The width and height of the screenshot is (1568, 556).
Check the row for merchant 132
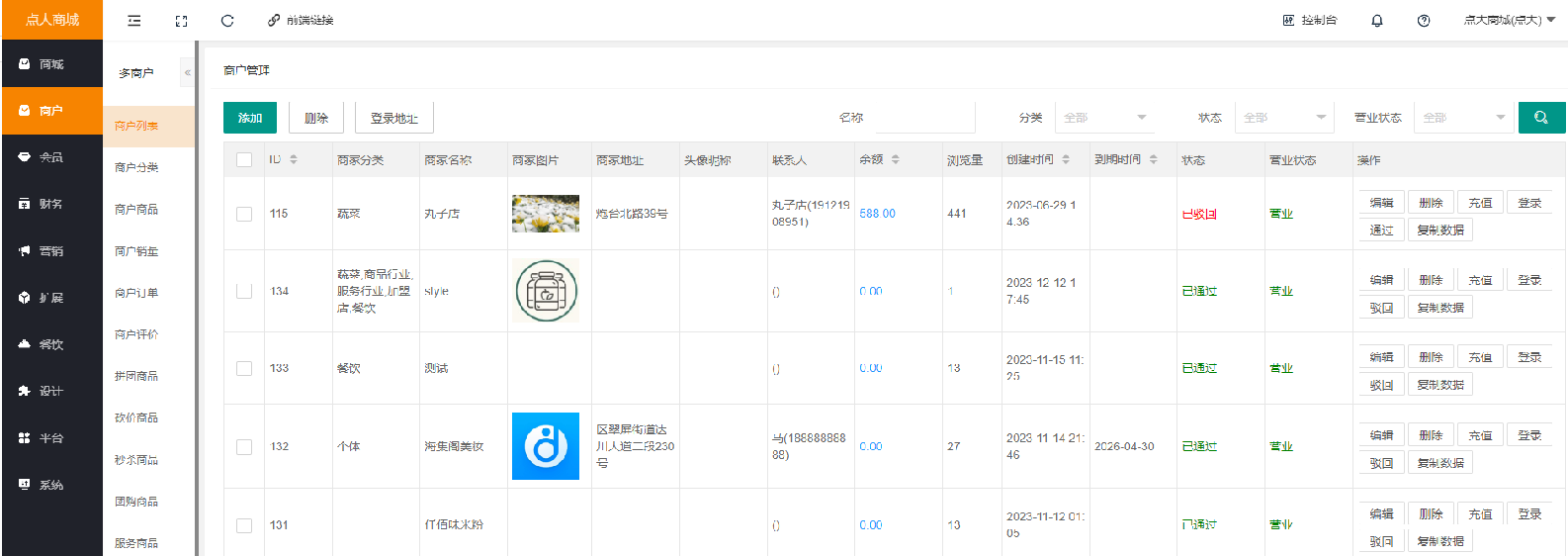[244, 447]
